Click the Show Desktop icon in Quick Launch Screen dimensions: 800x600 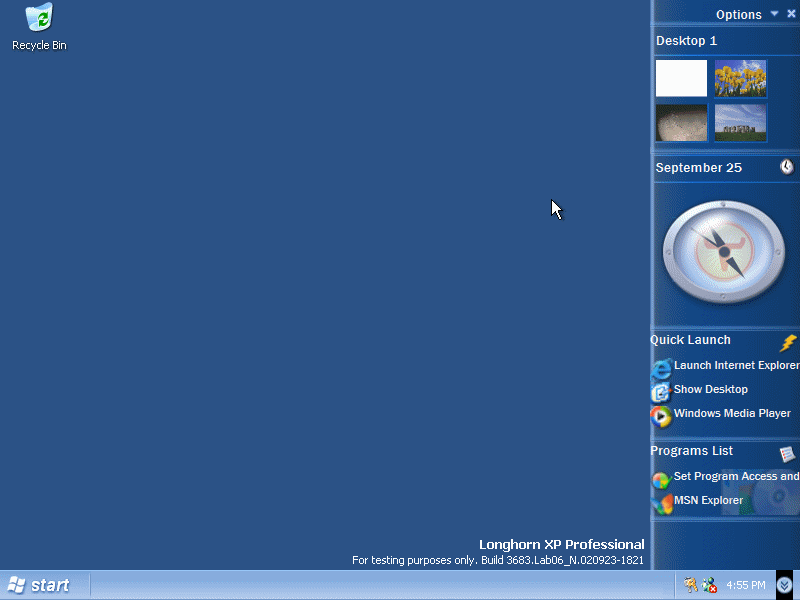click(x=661, y=392)
